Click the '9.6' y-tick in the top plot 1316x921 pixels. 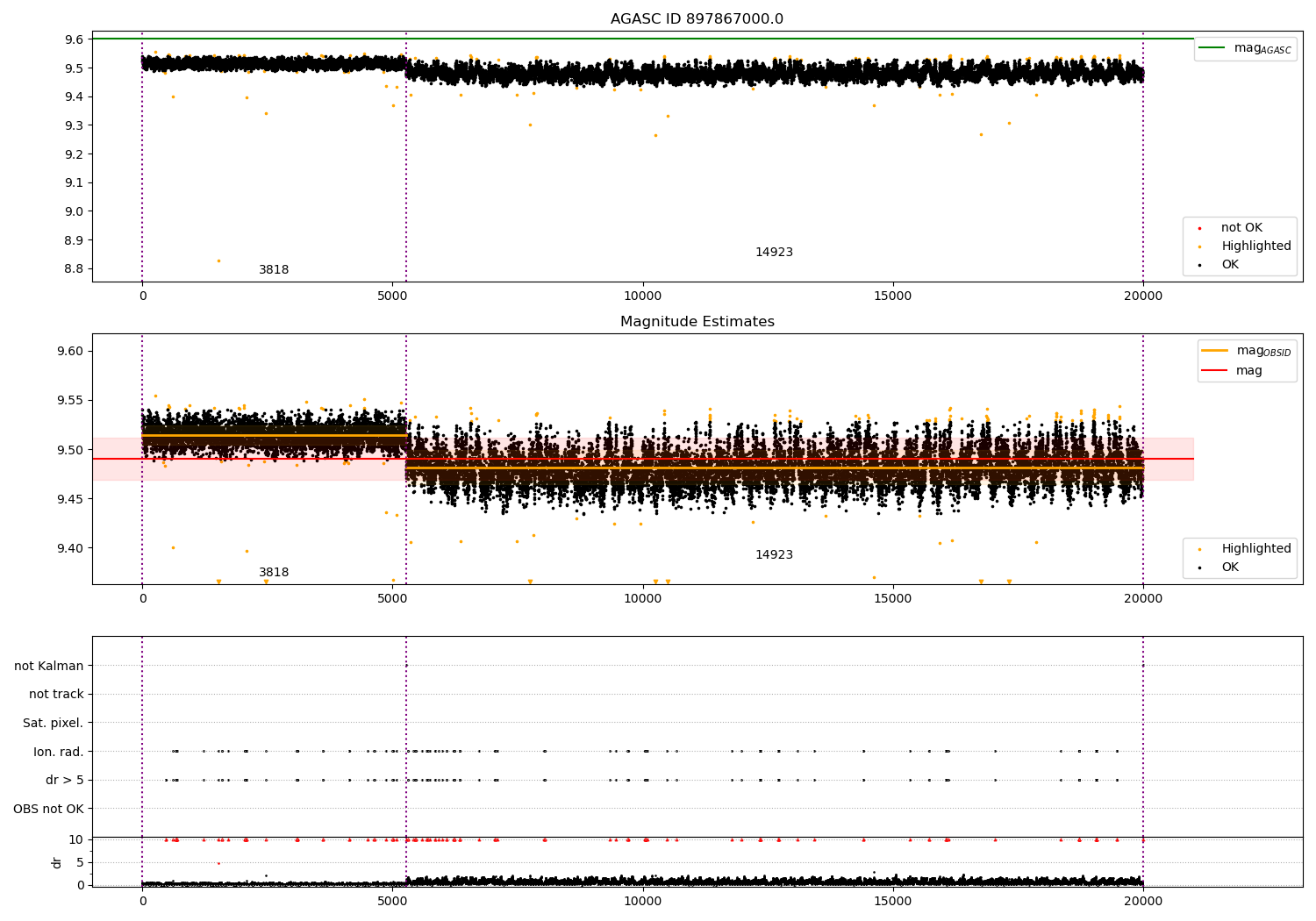coord(75,39)
